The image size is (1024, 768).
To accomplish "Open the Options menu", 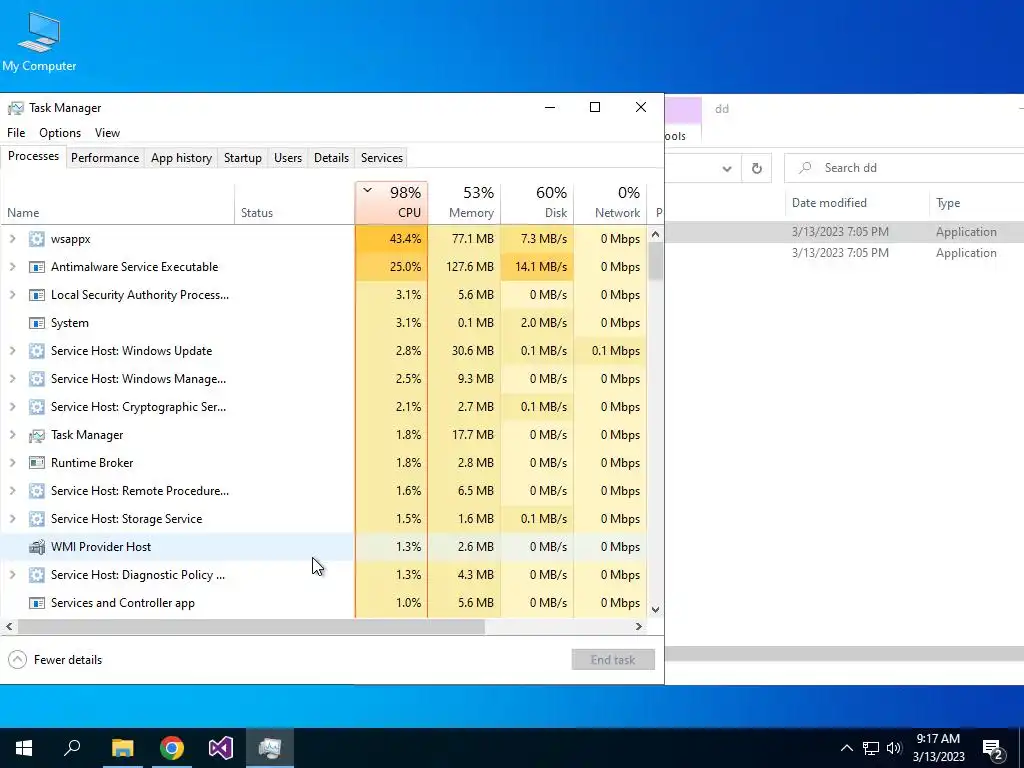I will coord(60,133).
